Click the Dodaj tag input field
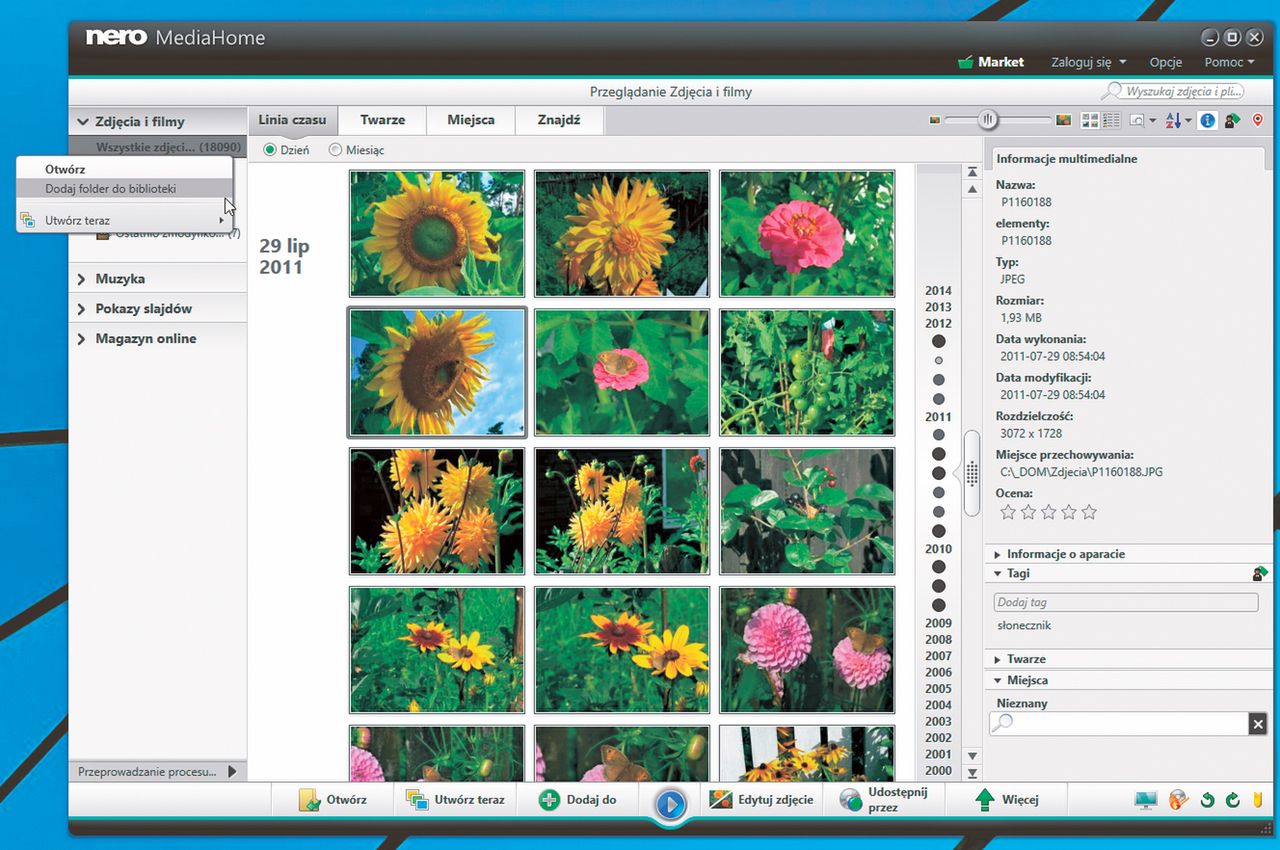 pyautogui.click(x=1126, y=603)
